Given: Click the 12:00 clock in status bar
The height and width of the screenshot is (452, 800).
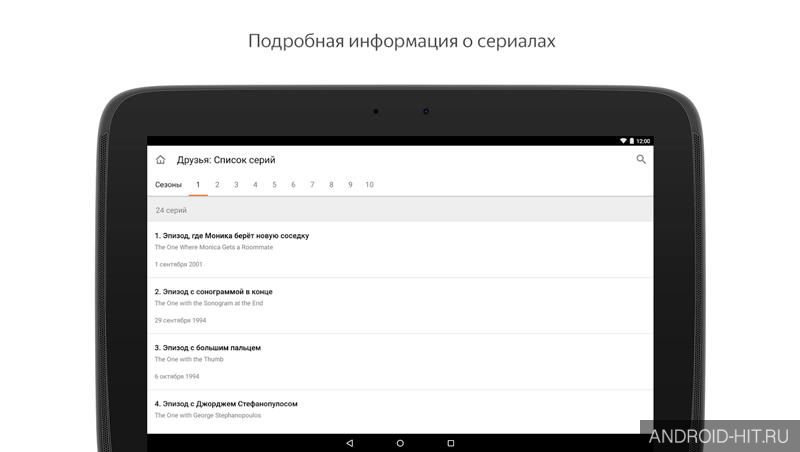Looking at the screenshot, I should click(x=643, y=141).
